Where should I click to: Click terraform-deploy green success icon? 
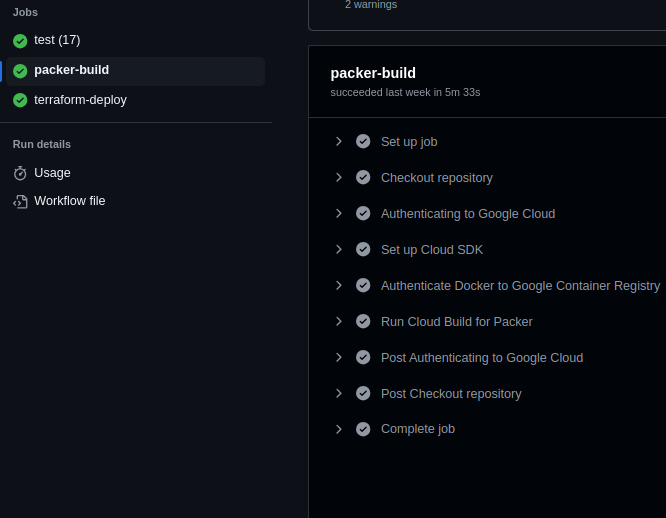click(x=20, y=101)
